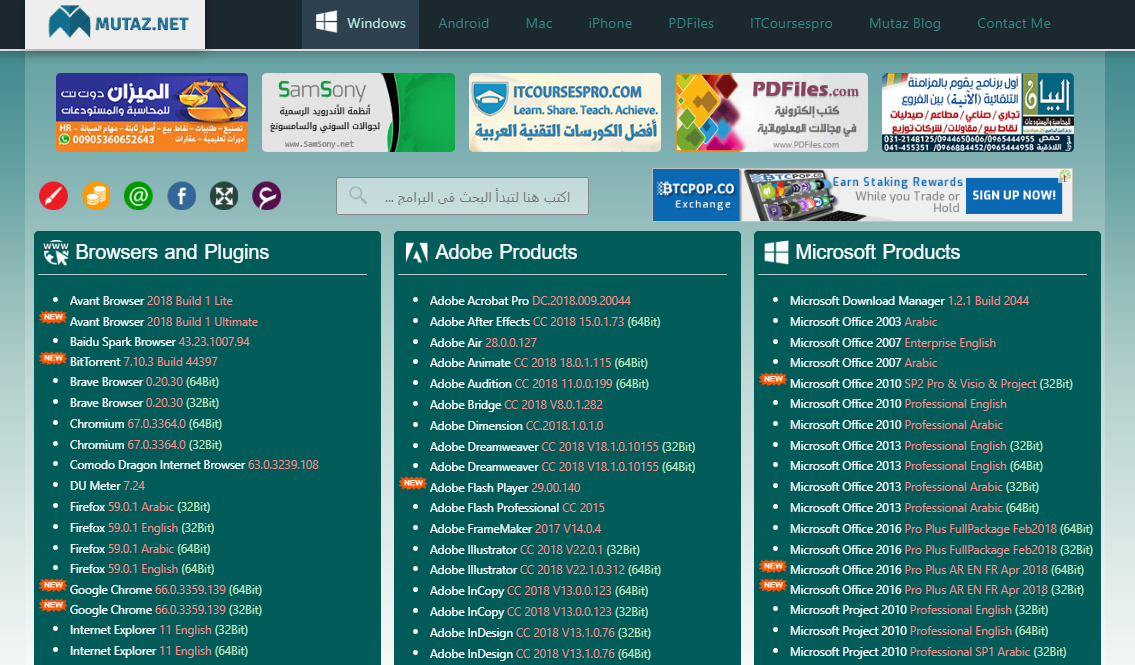Open Adobe FrameMaker 2017 link
This screenshot has height=665, width=1135.
[x=515, y=529]
